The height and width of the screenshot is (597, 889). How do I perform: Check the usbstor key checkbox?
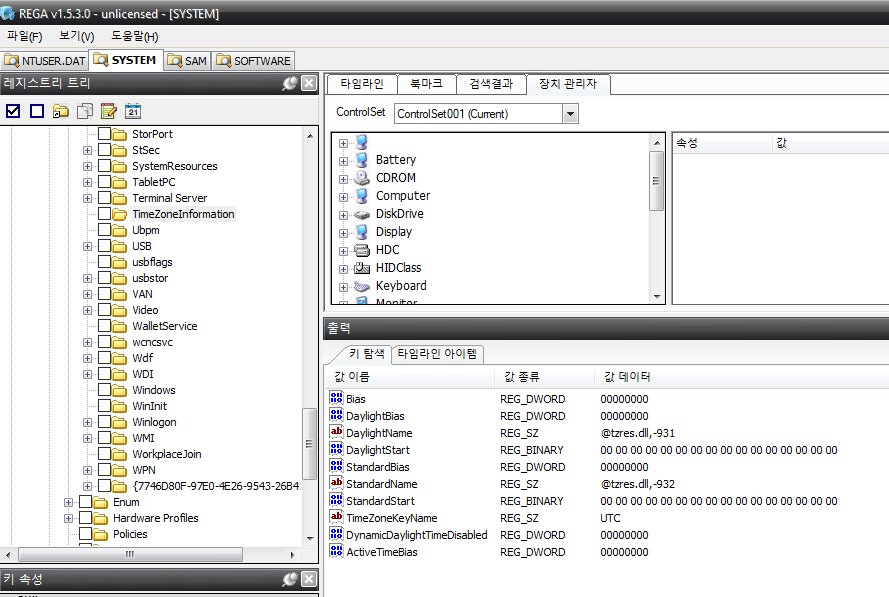104,278
